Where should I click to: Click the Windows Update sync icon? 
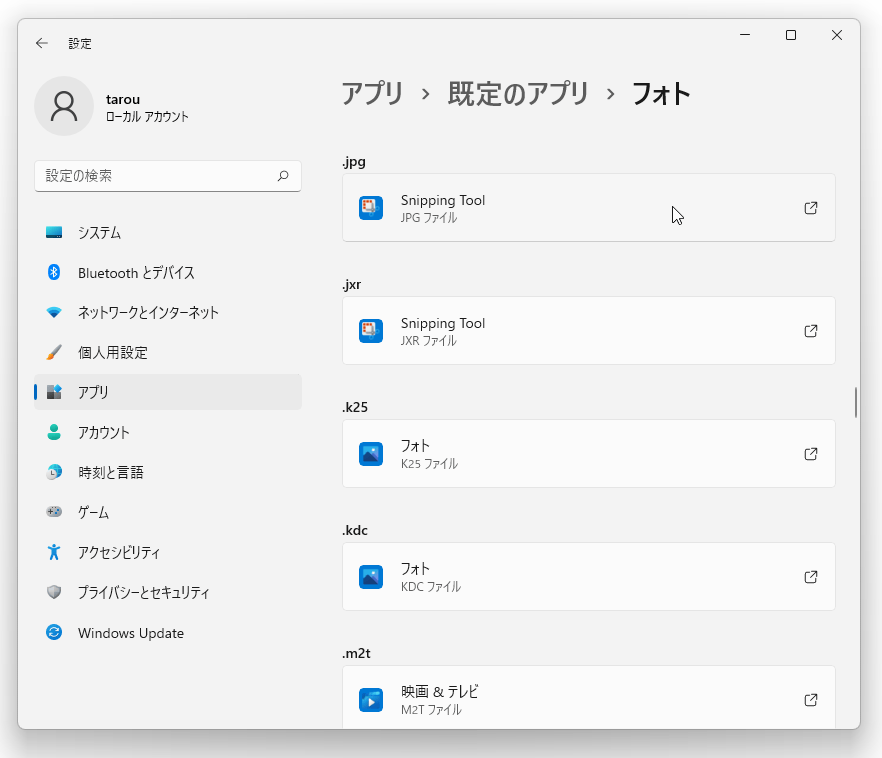coord(54,632)
